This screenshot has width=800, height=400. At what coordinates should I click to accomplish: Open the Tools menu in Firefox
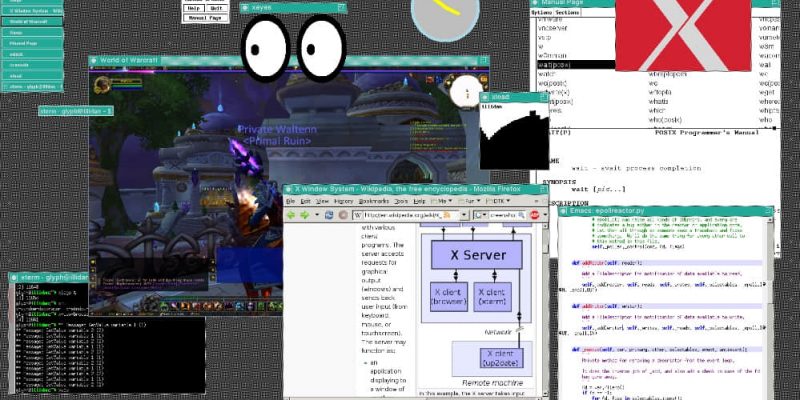402,201
